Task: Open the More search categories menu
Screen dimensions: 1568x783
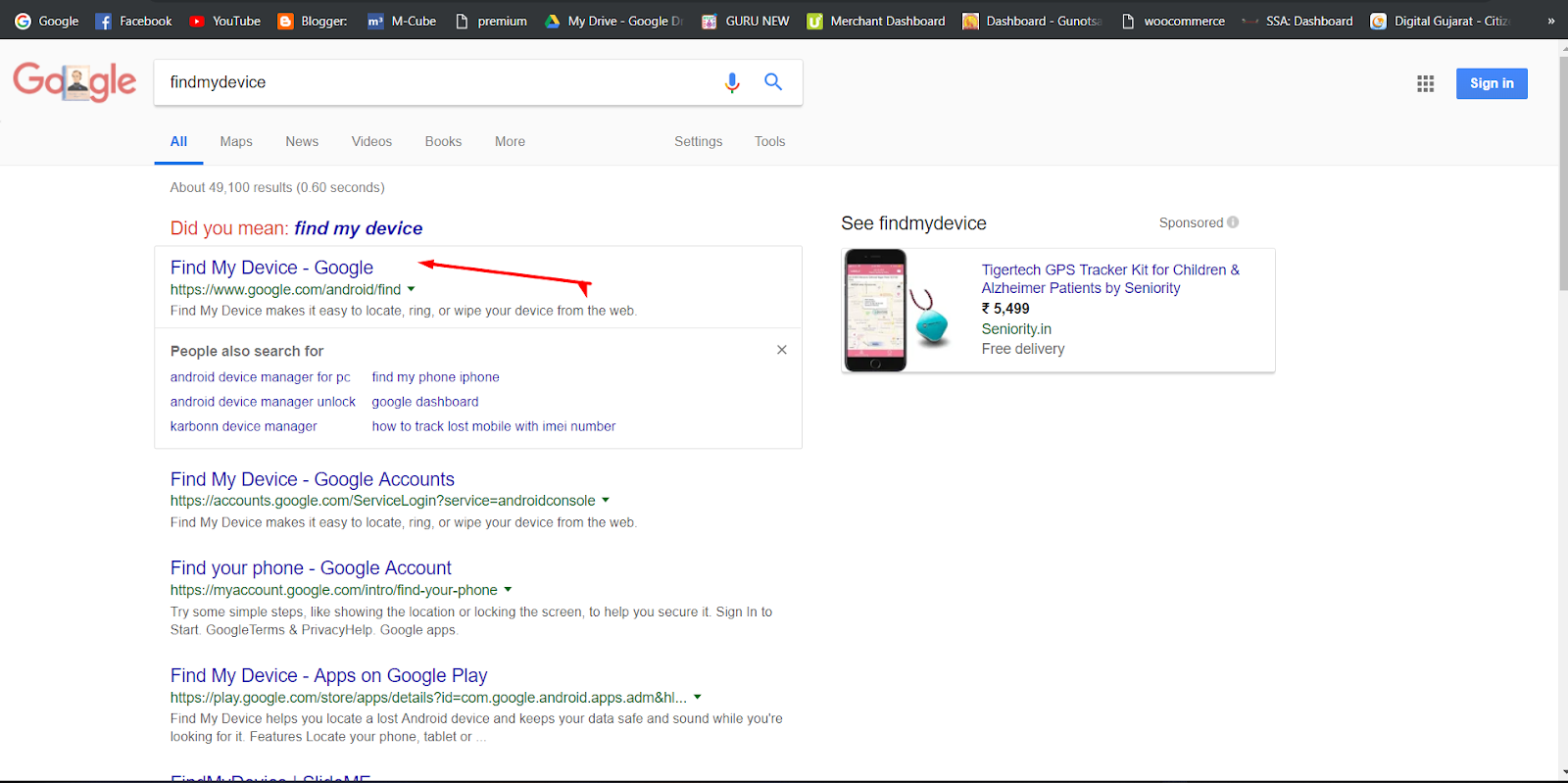Action: pyautogui.click(x=510, y=142)
